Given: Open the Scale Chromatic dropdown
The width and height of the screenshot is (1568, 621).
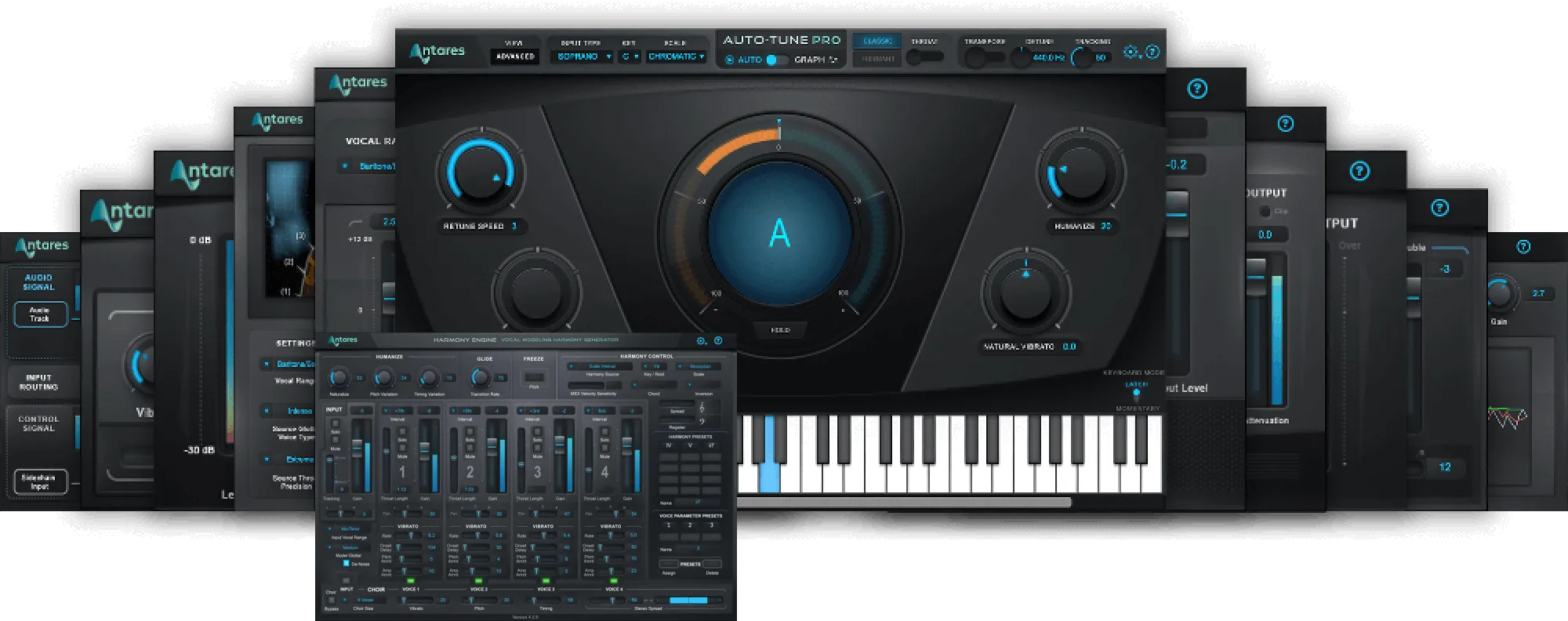Looking at the screenshot, I should (676, 56).
